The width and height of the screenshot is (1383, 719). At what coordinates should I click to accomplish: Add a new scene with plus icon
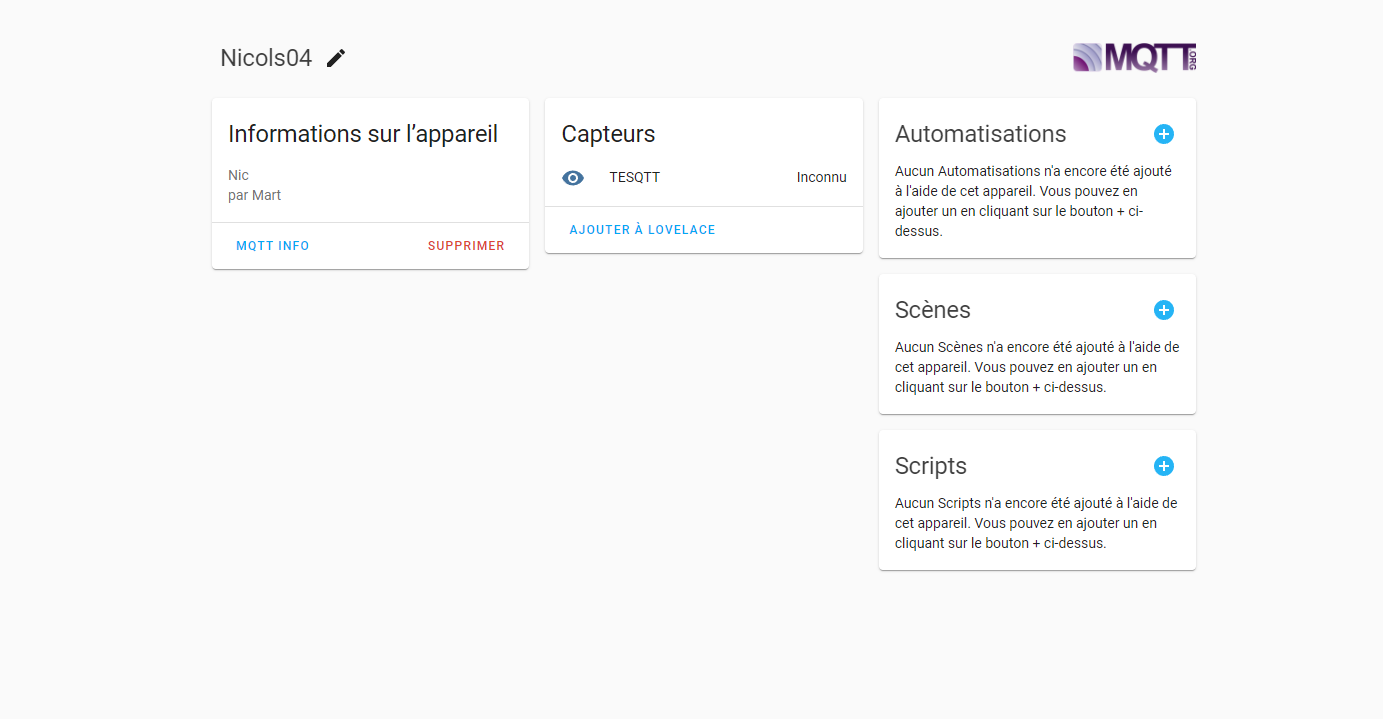point(1163,310)
